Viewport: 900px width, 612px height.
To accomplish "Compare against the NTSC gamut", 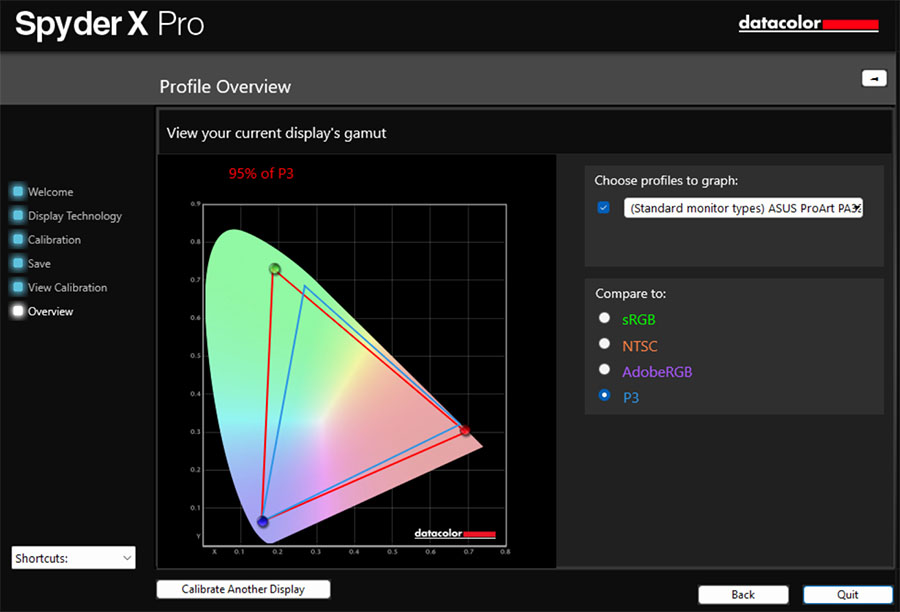I will coord(604,345).
